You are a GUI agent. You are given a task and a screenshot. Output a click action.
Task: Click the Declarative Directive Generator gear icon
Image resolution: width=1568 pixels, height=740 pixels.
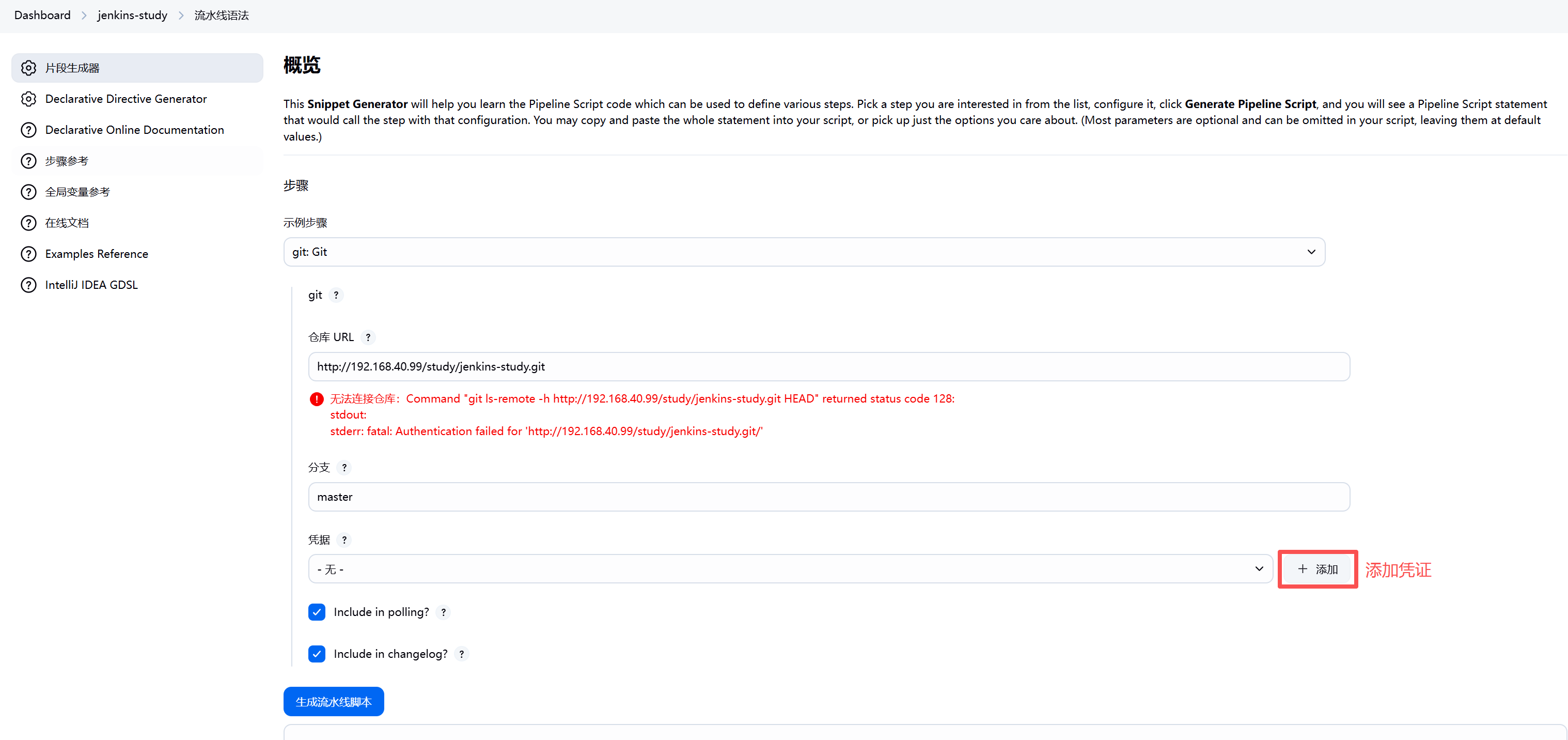point(28,99)
